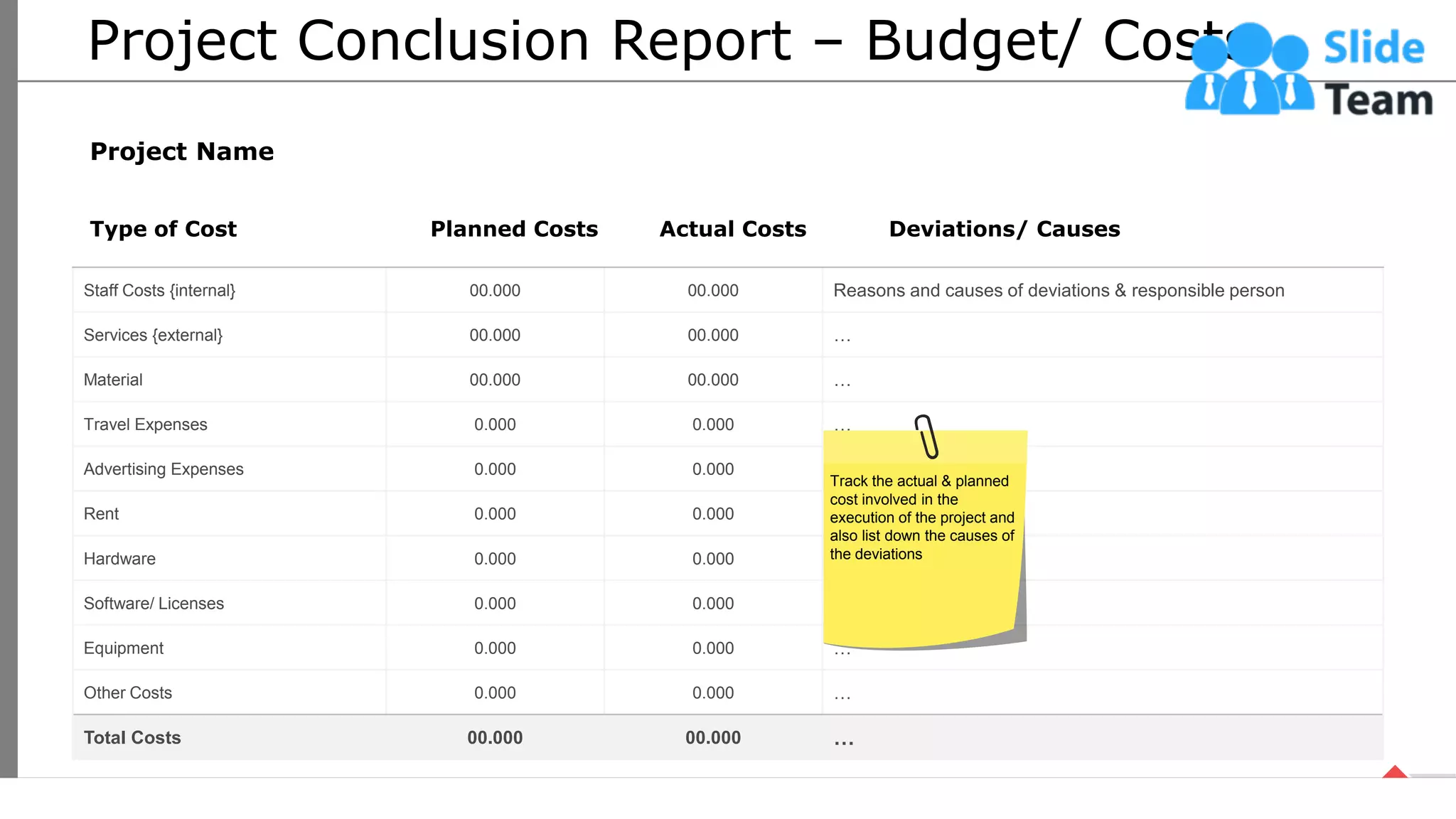Click actual cost value for Software/ Licenses

pos(713,604)
